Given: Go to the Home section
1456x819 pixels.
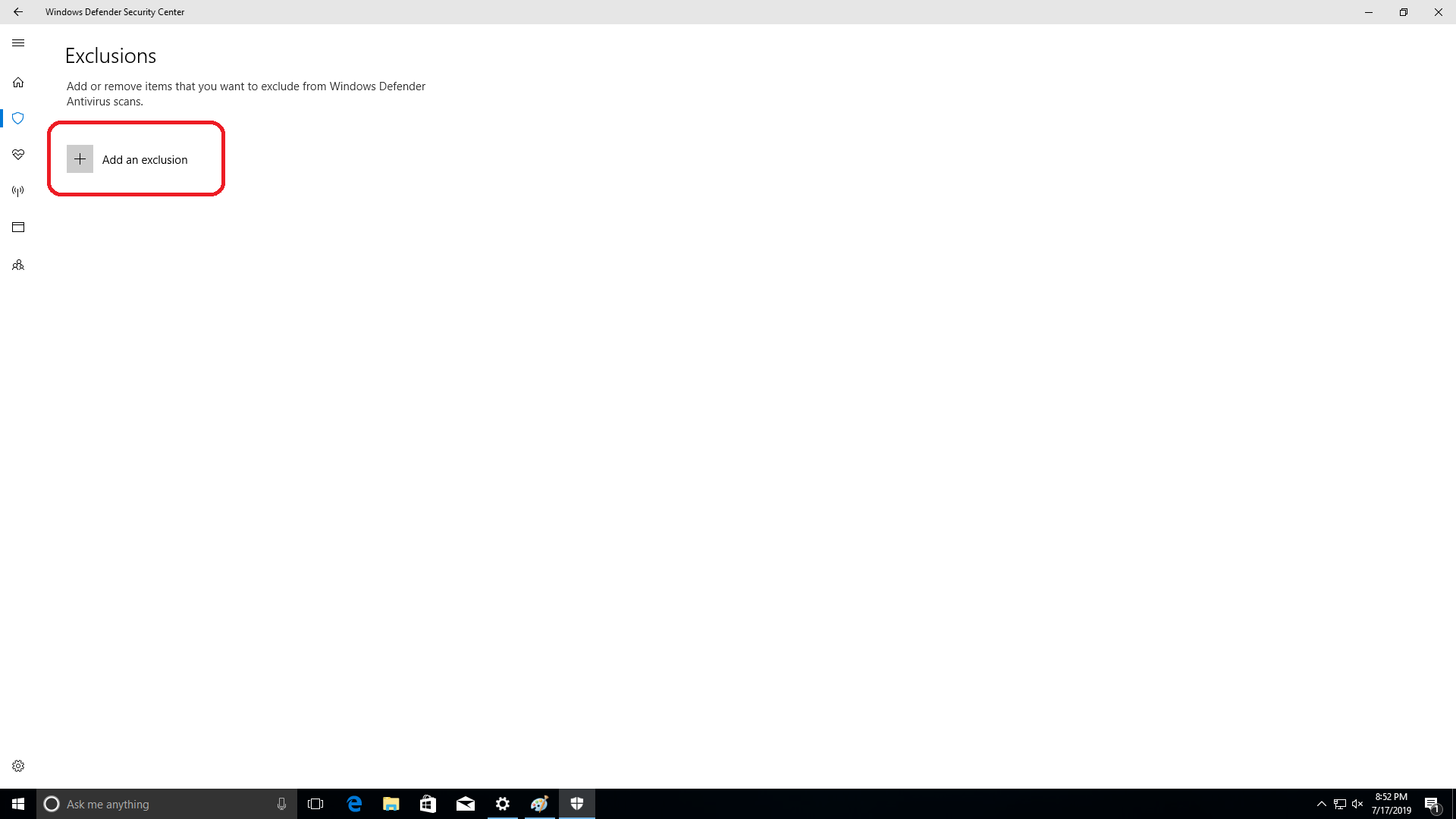Looking at the screenshot, I should (x=18, y=82).
